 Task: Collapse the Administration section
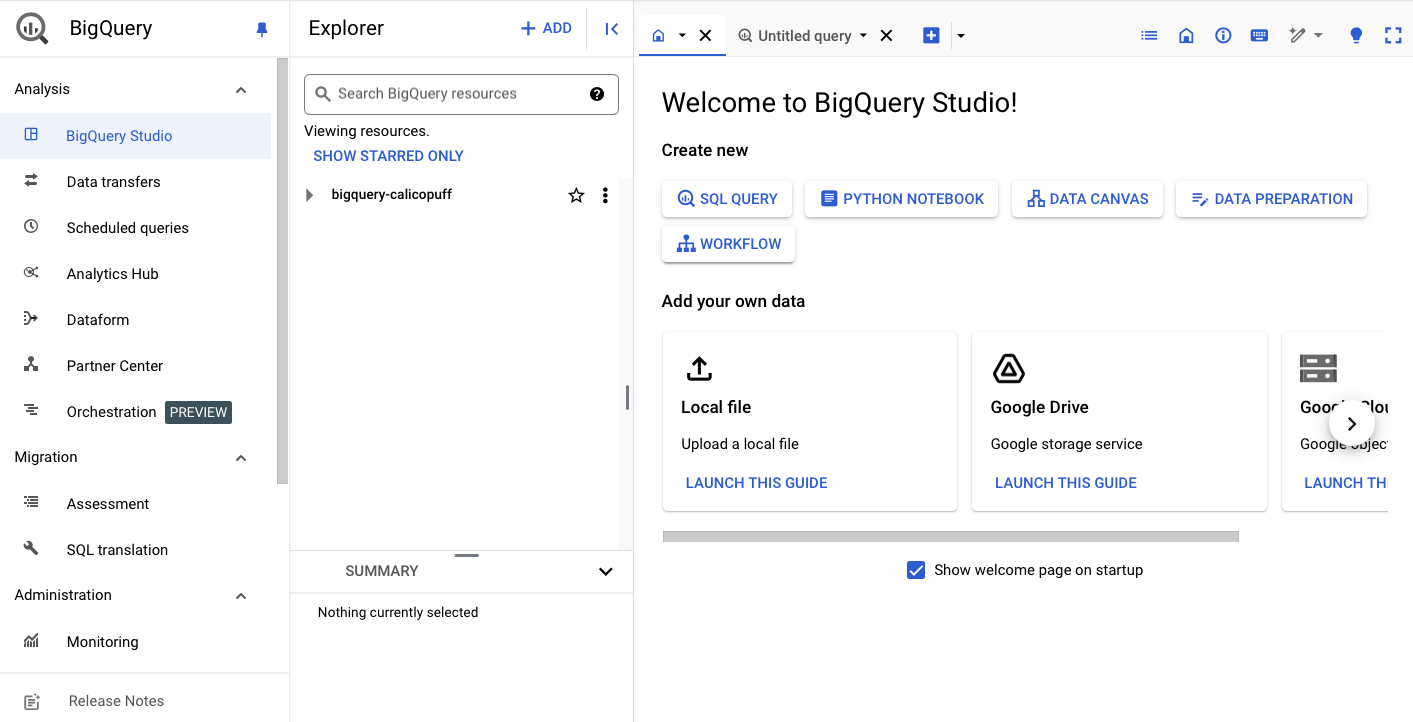coord(241,596)
